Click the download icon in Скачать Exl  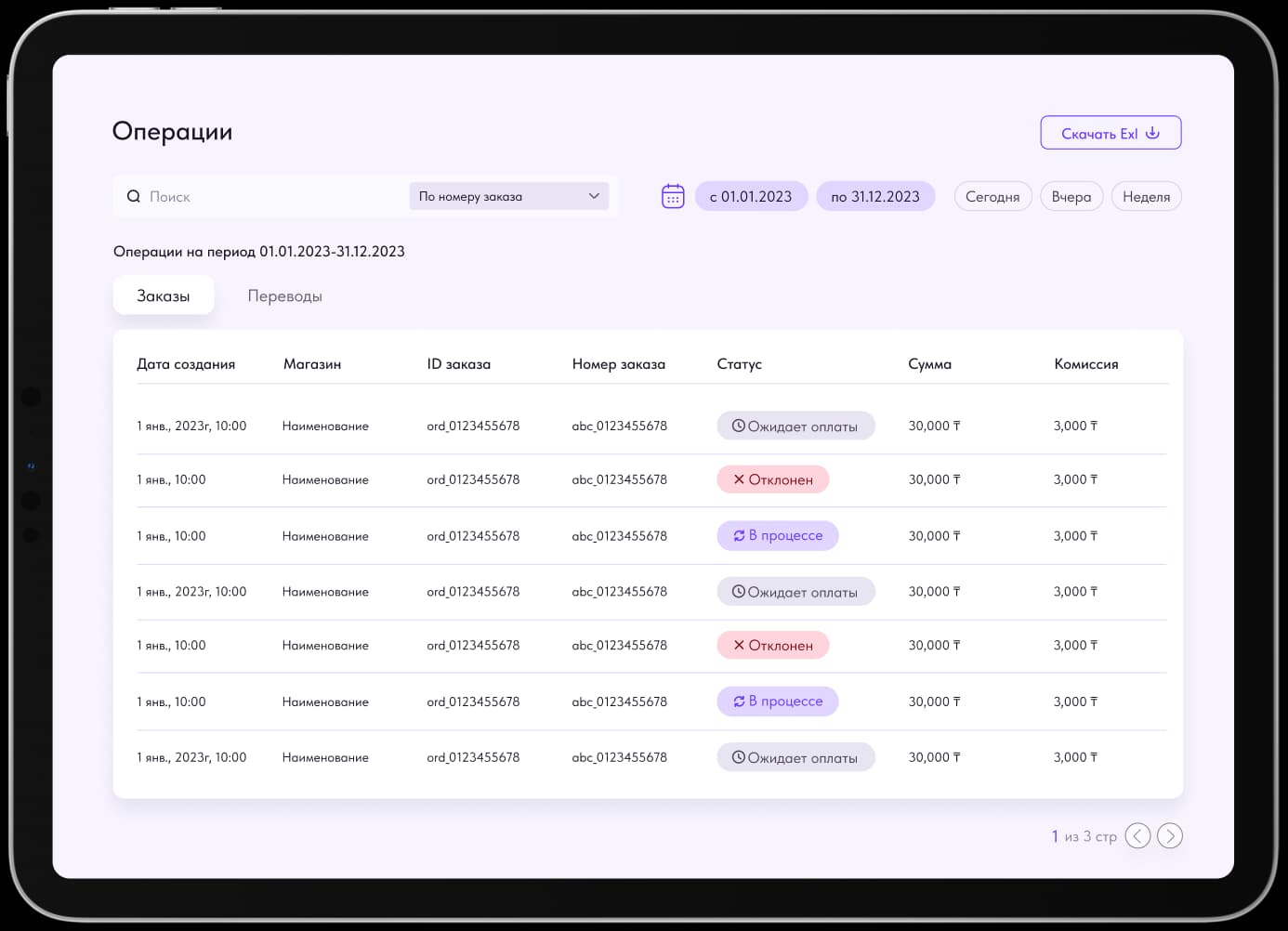1152,133
